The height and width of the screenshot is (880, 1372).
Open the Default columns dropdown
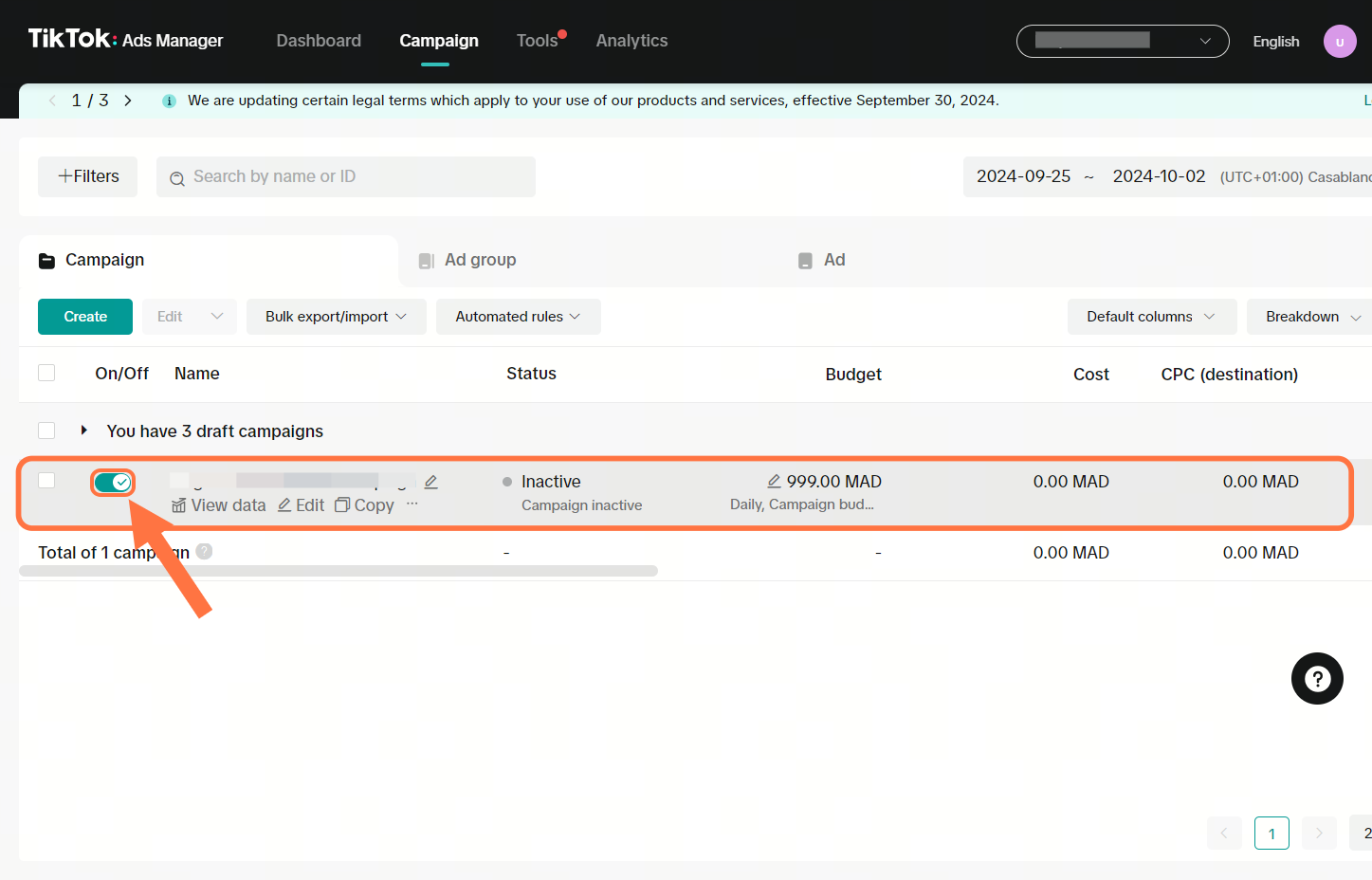(1151, 317)
